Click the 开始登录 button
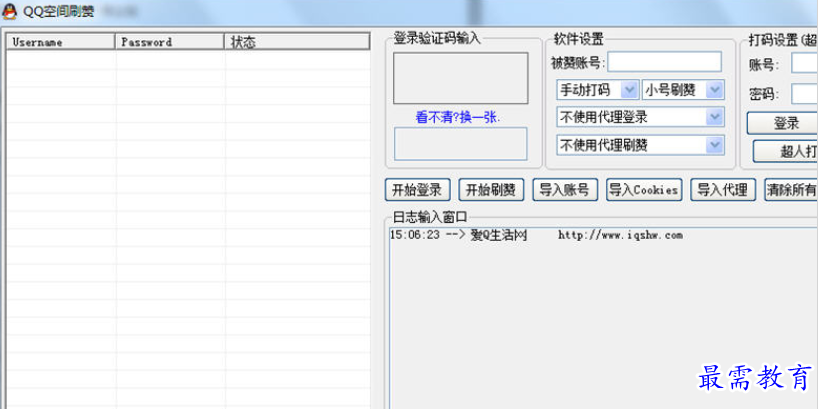Viewport: 820px width, 409px height. pyautogui.click(x=417, y=190)
